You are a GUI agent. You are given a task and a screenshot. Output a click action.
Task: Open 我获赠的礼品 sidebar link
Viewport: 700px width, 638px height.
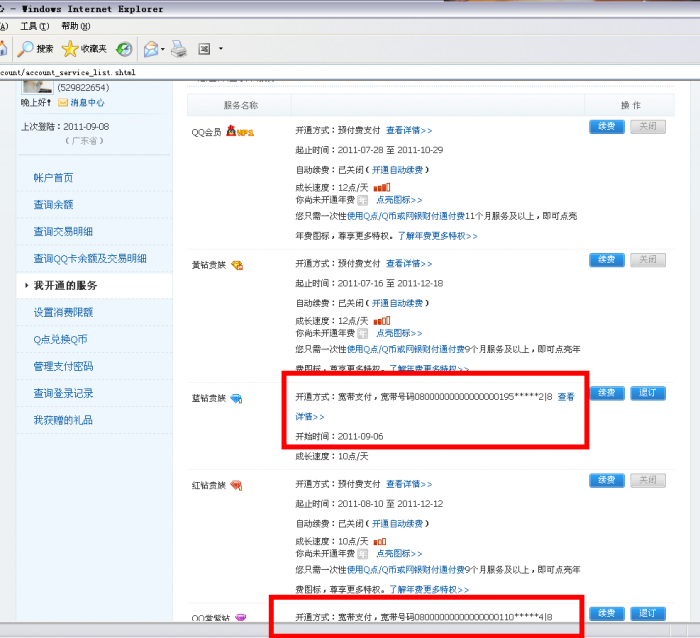63,420
